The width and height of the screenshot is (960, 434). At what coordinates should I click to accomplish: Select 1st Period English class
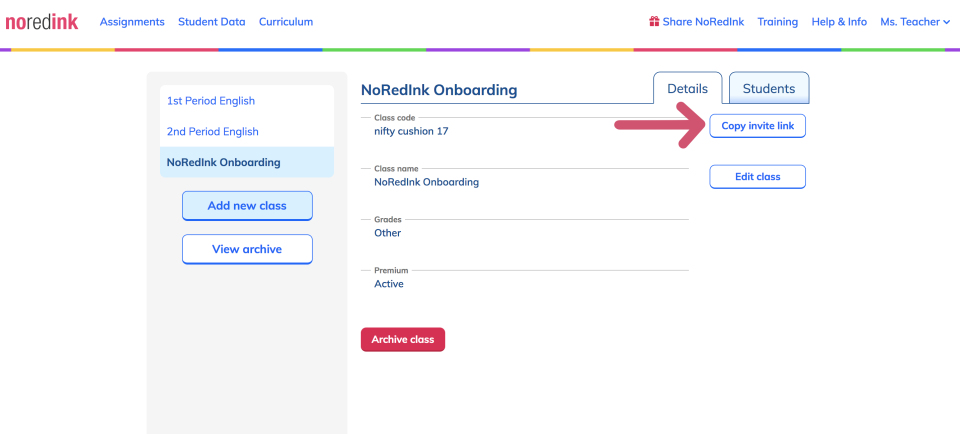tap(211, 101)
